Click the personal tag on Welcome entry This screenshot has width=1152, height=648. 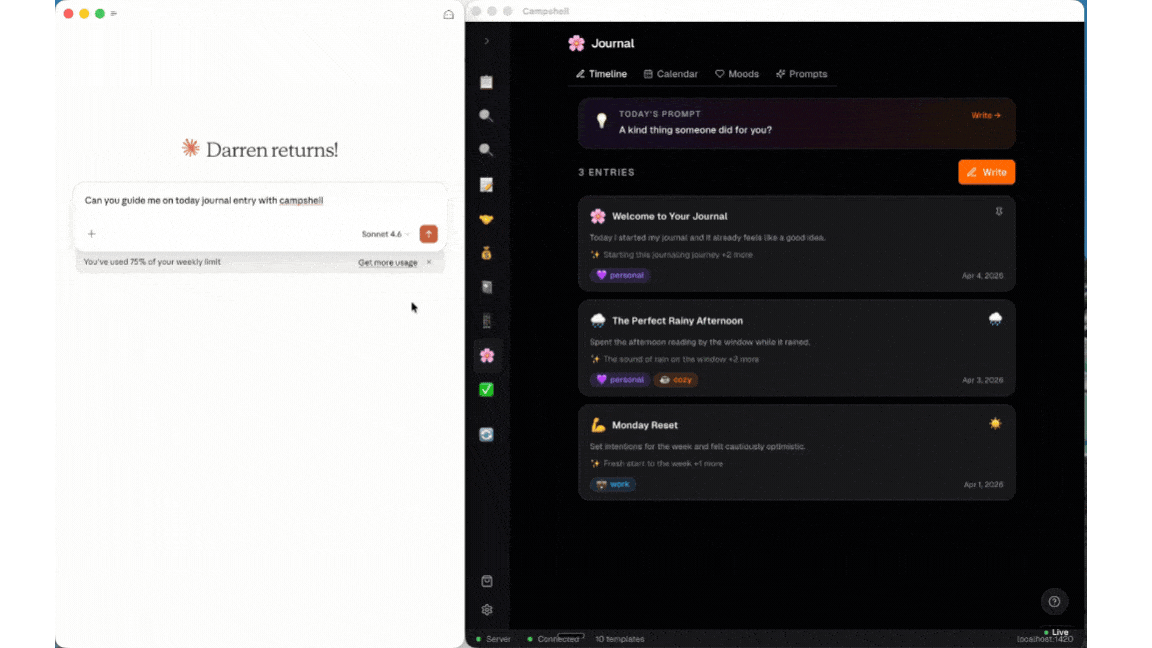[x=620, y=276]
